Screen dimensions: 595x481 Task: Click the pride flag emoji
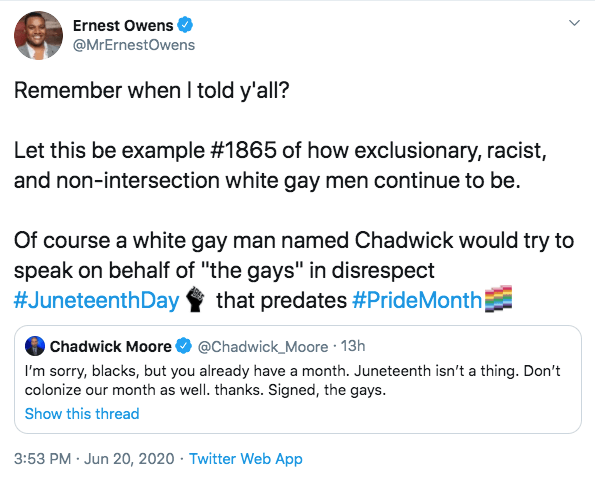[x=499, y=299]
